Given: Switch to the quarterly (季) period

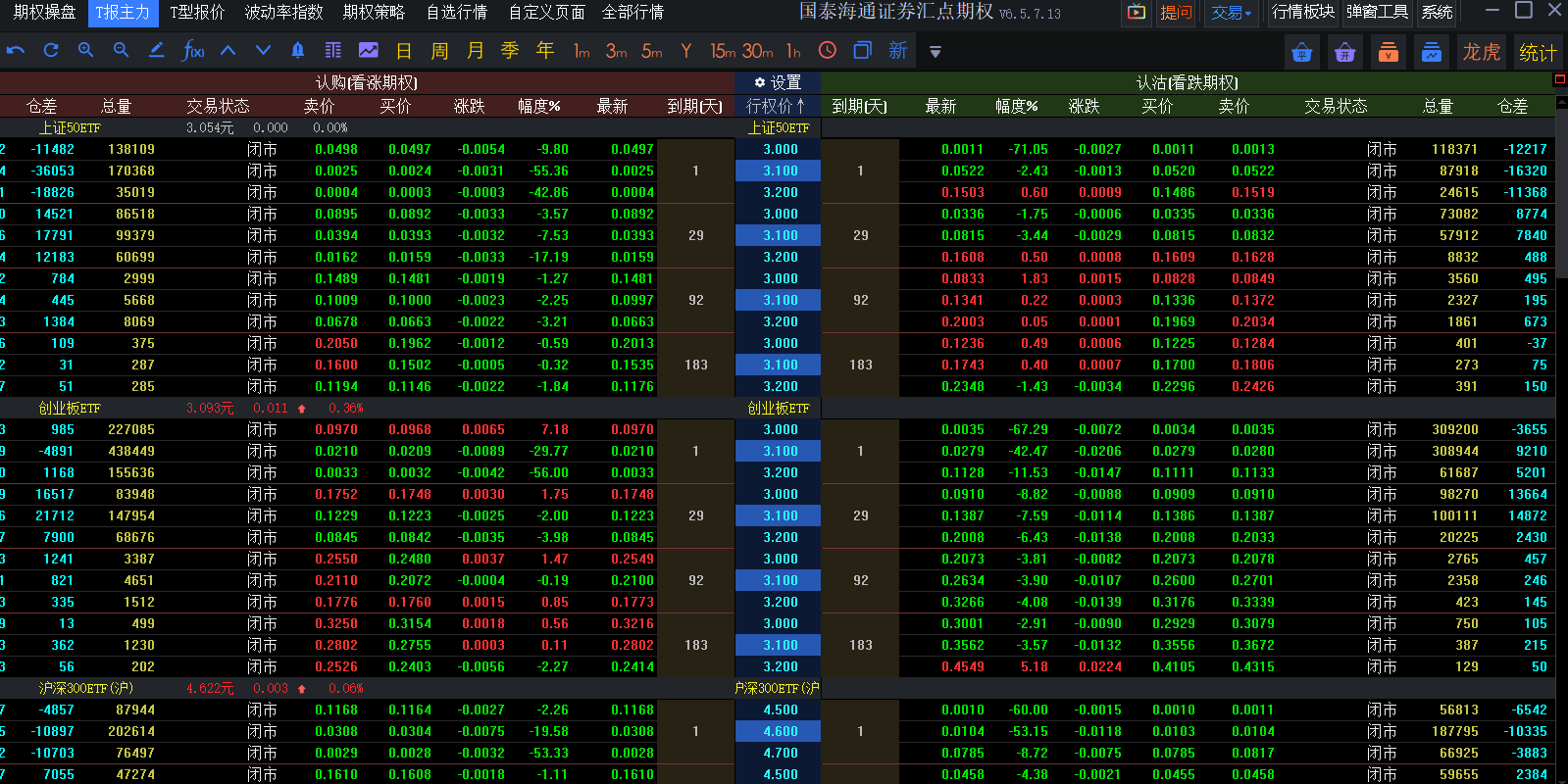Looking at the screenshot, I should click(x=510, y=50).
